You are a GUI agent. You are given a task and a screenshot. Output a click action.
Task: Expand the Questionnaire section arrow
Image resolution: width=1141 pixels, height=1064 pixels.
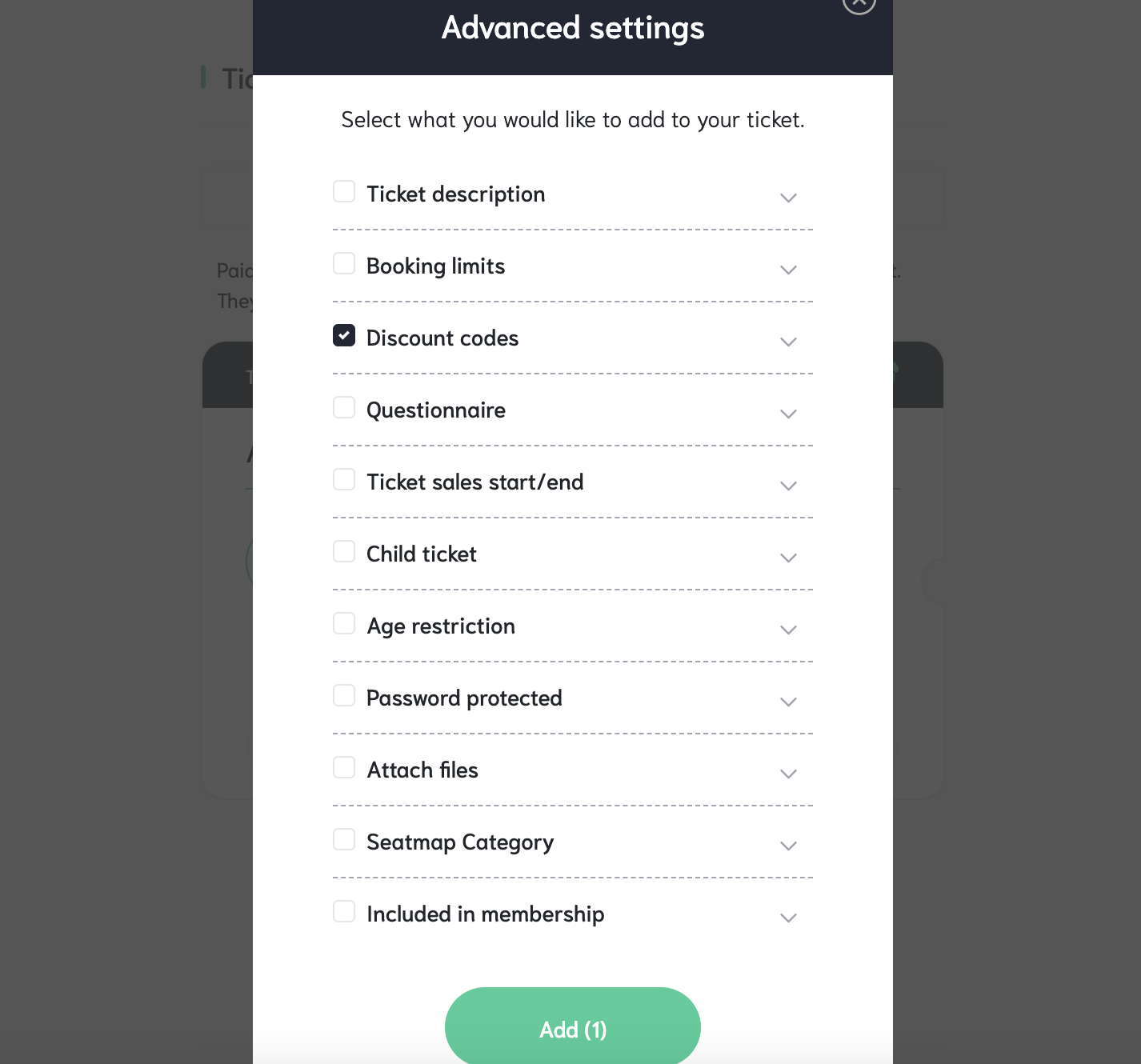click(x=789, y=414)
